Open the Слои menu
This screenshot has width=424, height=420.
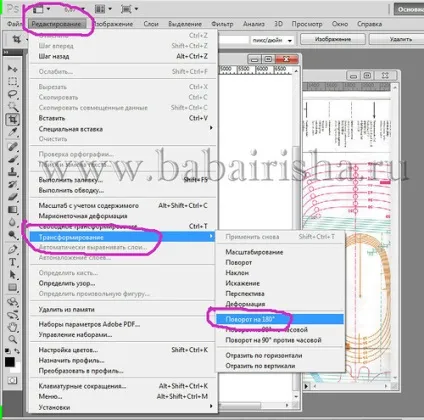tap(151, 24)
